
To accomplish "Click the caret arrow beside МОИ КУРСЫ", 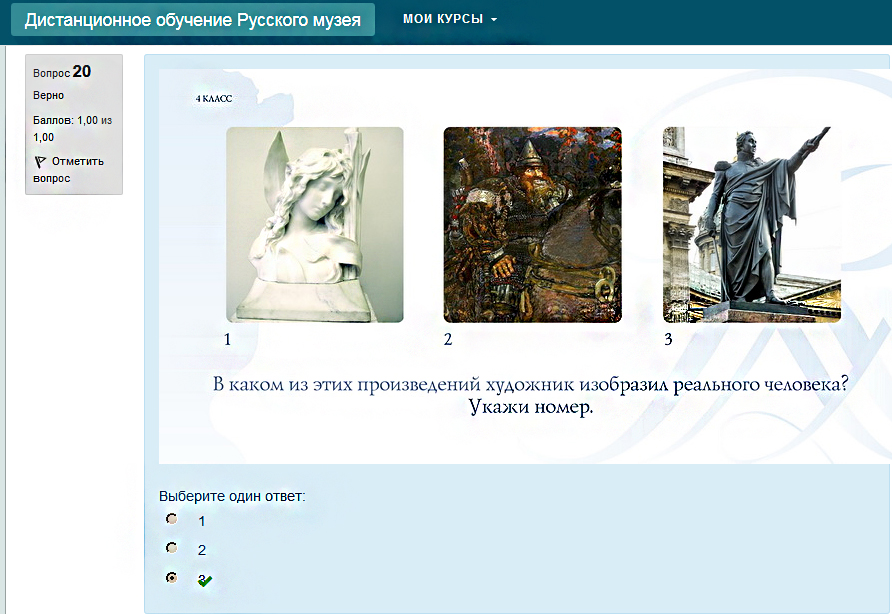I will [494, 20].
